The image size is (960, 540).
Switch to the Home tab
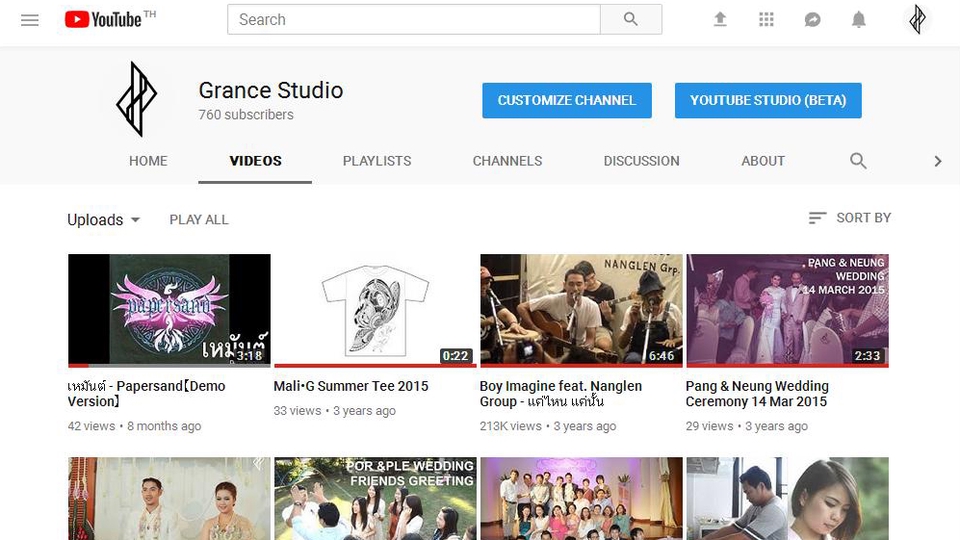(148, 161)
